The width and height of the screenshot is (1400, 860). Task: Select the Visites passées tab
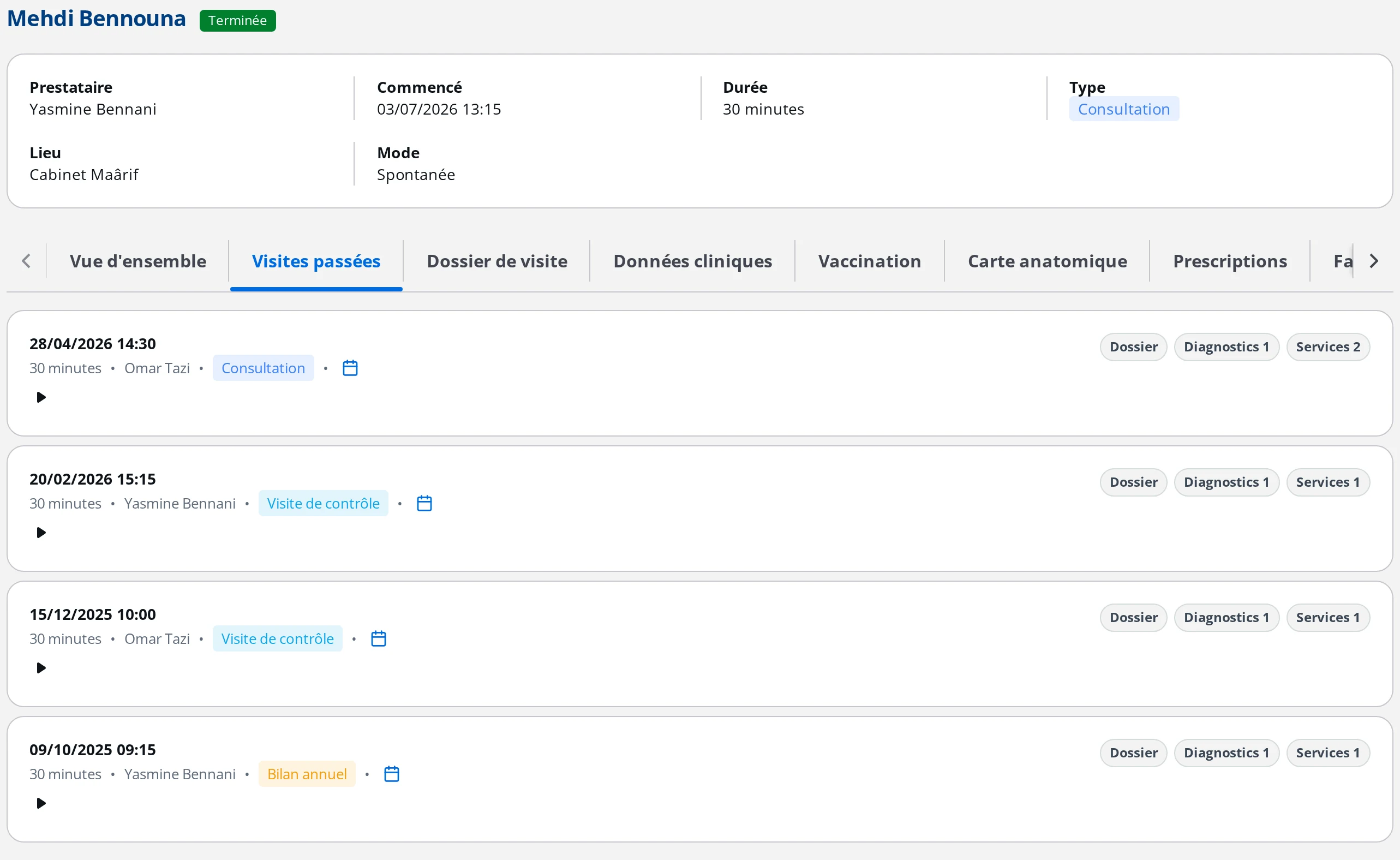pyautogui.click(x=316, y=261)
